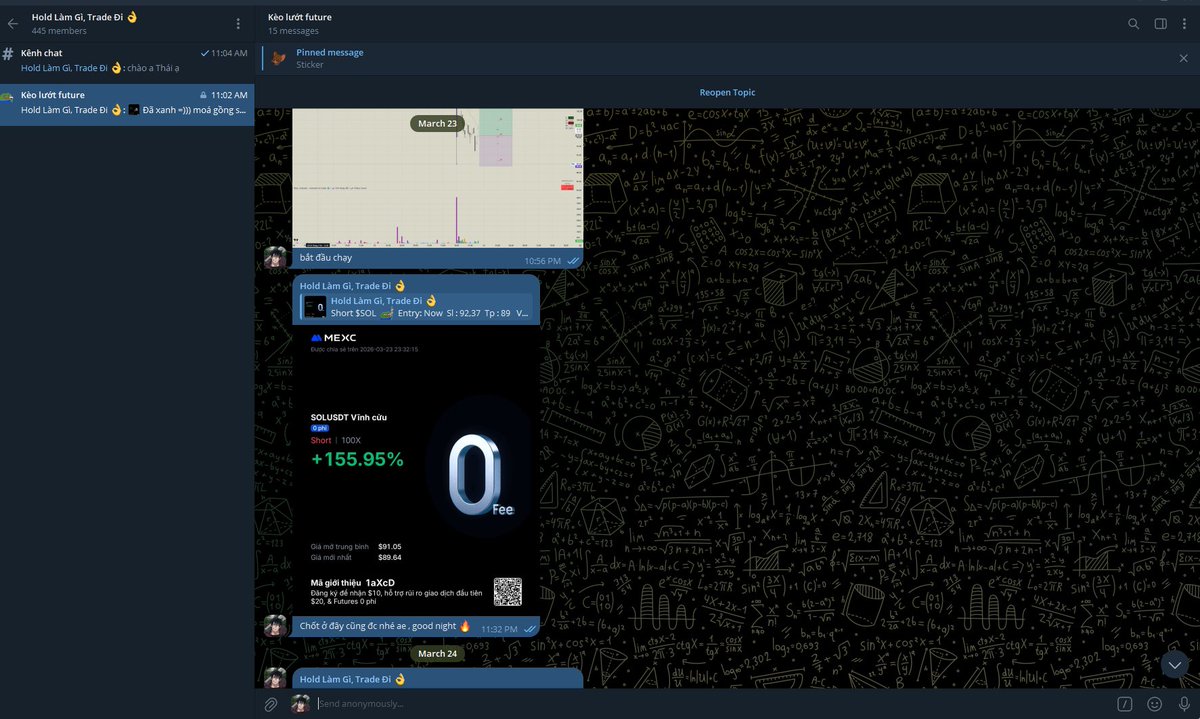Open the chart image thumbnail from March 23
This screenshot has width=1200, height=719.
pyautogui.click(x=437, y=177)
